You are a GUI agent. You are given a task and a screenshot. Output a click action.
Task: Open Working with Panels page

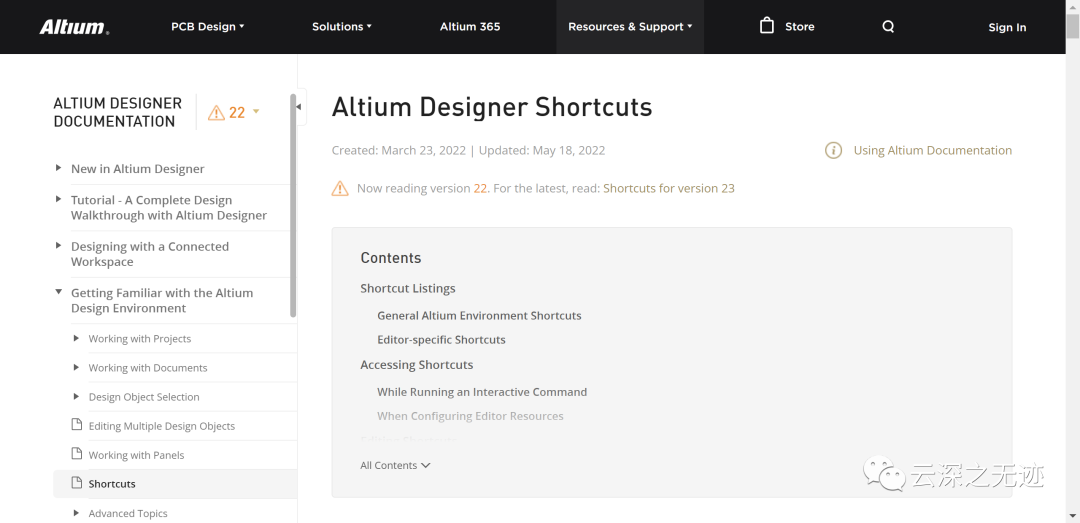(136, 455)
